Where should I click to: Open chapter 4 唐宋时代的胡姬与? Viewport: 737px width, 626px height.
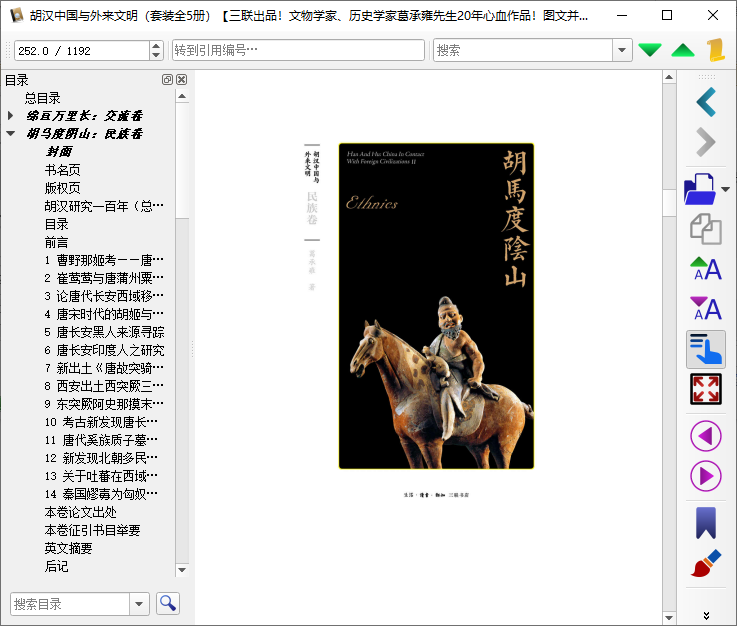coord(104,314)
